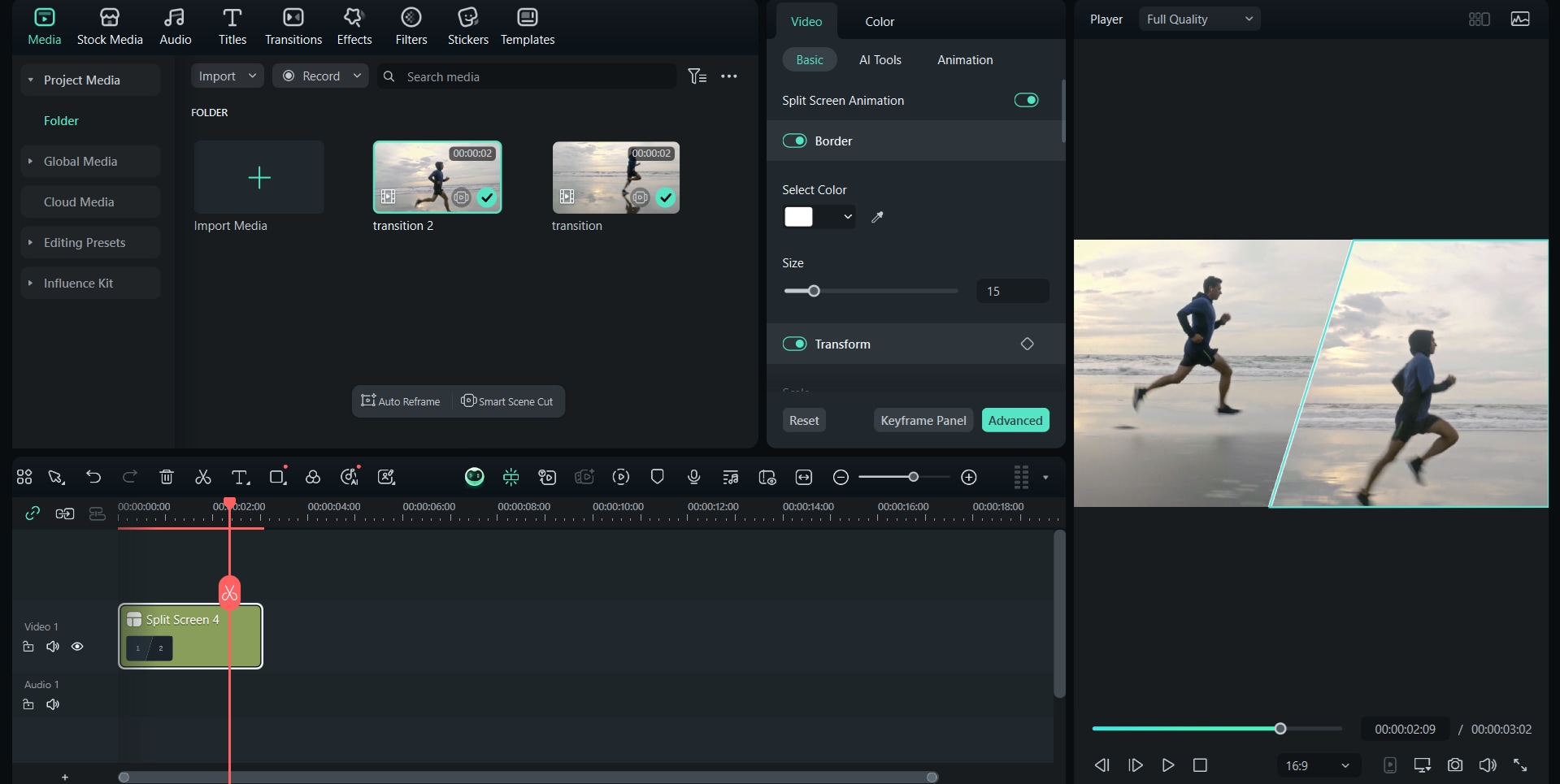This screenshot has height=784, width=1560.
Task: Delete the selected clip with trash icon
Action: pyautogui.click(x=167, y=477)
